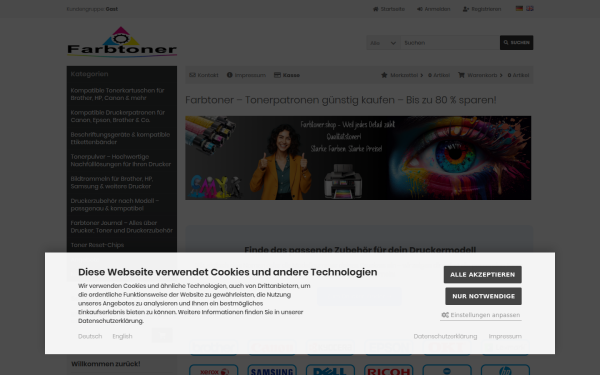Open Kontakt in the navigation bar
This screenshot has width=600, height=375.
204,75
